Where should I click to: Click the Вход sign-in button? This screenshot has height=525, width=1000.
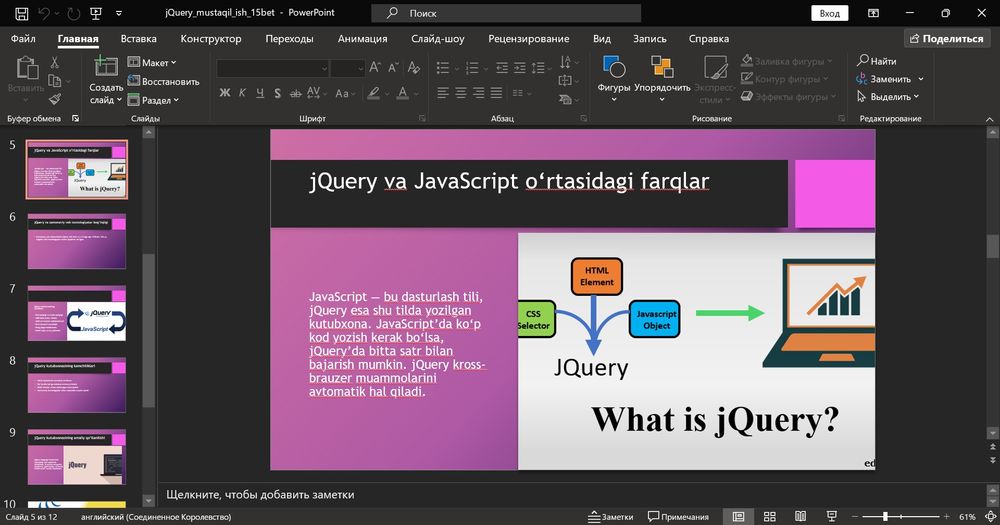click(x=830, y=13)
